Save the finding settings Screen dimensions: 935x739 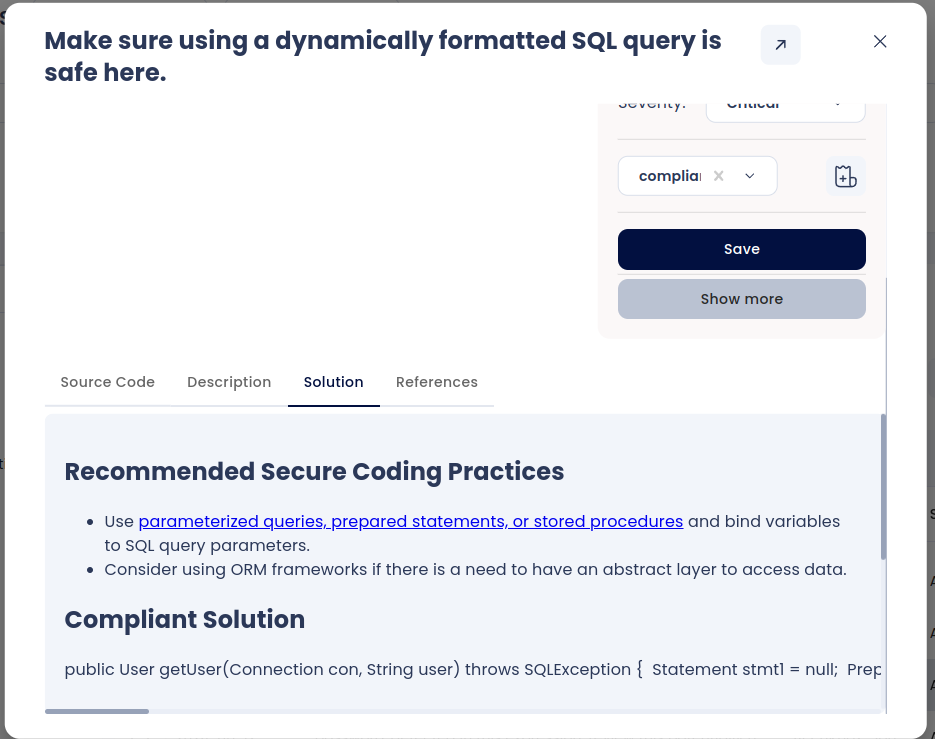tap(741, 249)
